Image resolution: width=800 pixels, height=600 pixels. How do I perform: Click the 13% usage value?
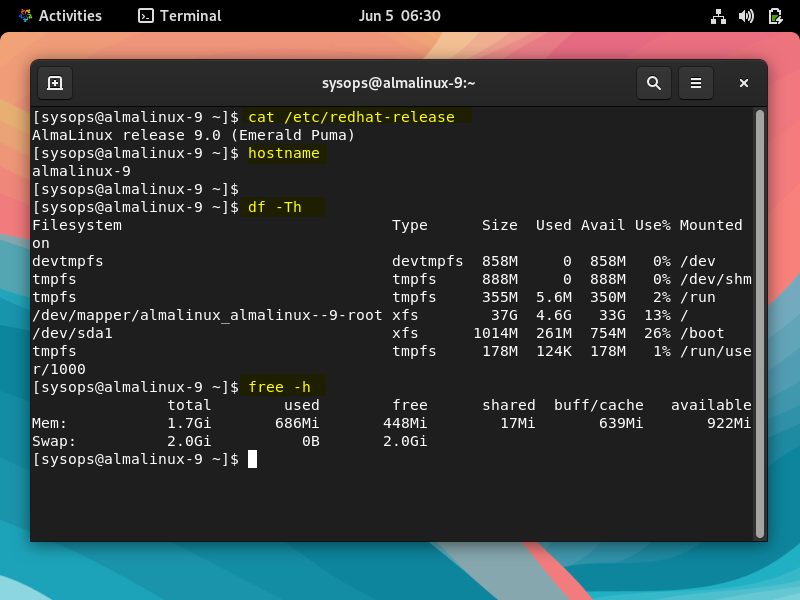coord(657,315)
